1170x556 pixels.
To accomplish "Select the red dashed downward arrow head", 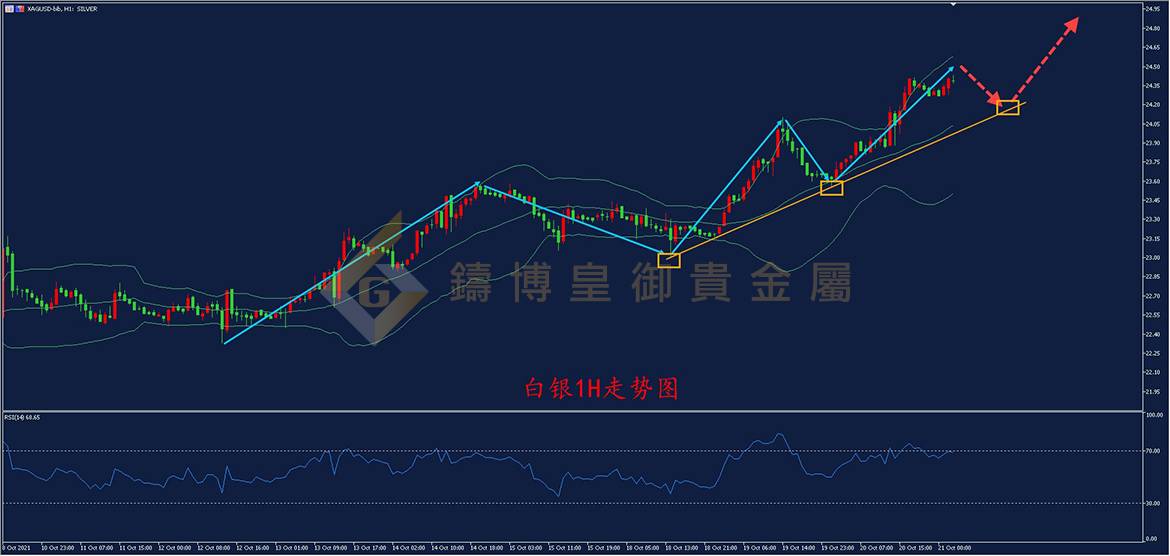I will [x=995, y=97].
